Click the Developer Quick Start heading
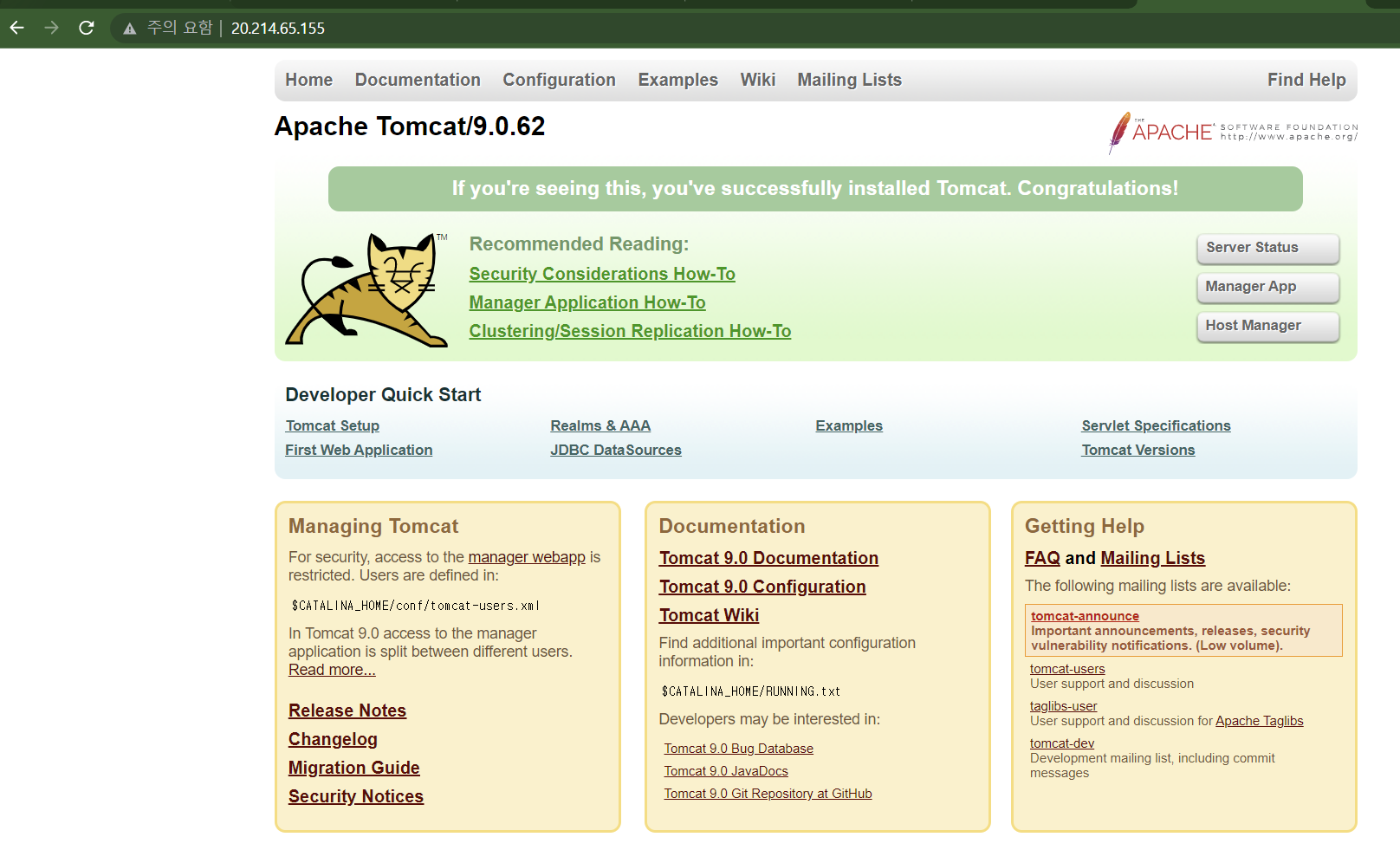1400x850 pixels. [x=383, y=395]
